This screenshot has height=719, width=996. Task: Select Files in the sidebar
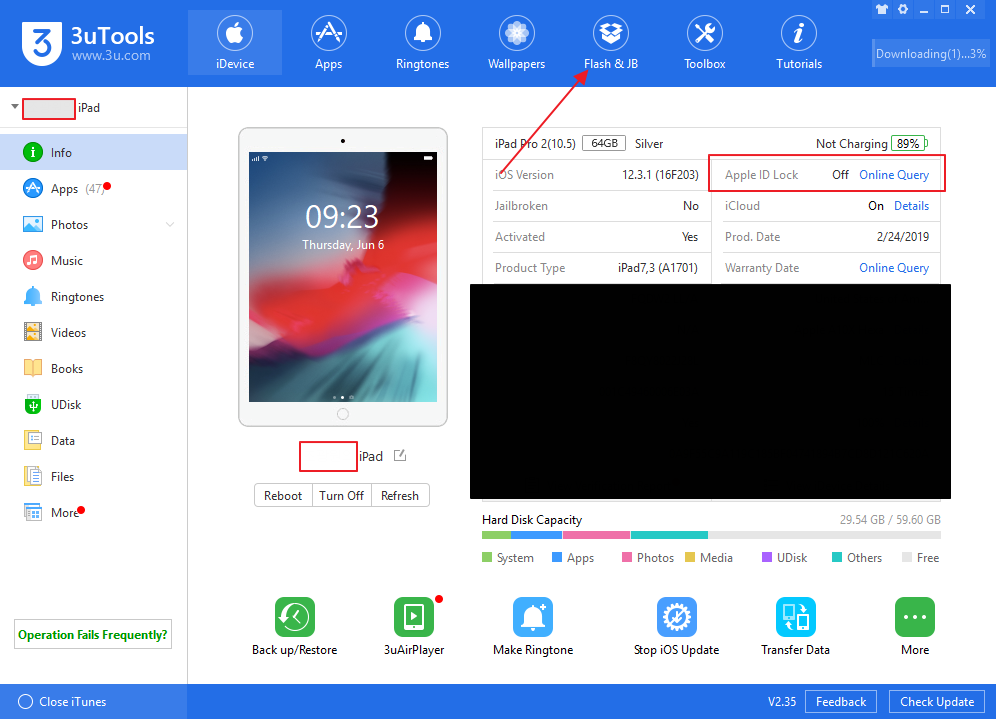[x=93, y=476]
